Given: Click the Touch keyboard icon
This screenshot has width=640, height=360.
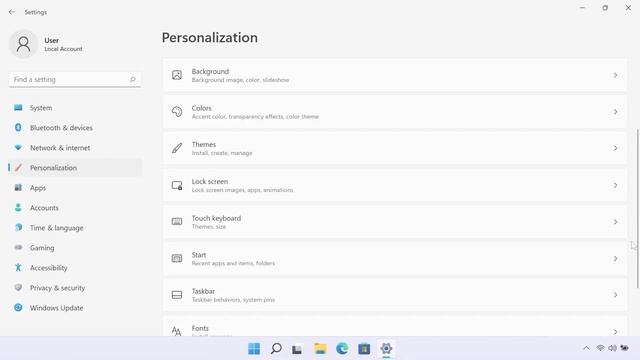Looking at the screenshot, I should tap(177, 222).
